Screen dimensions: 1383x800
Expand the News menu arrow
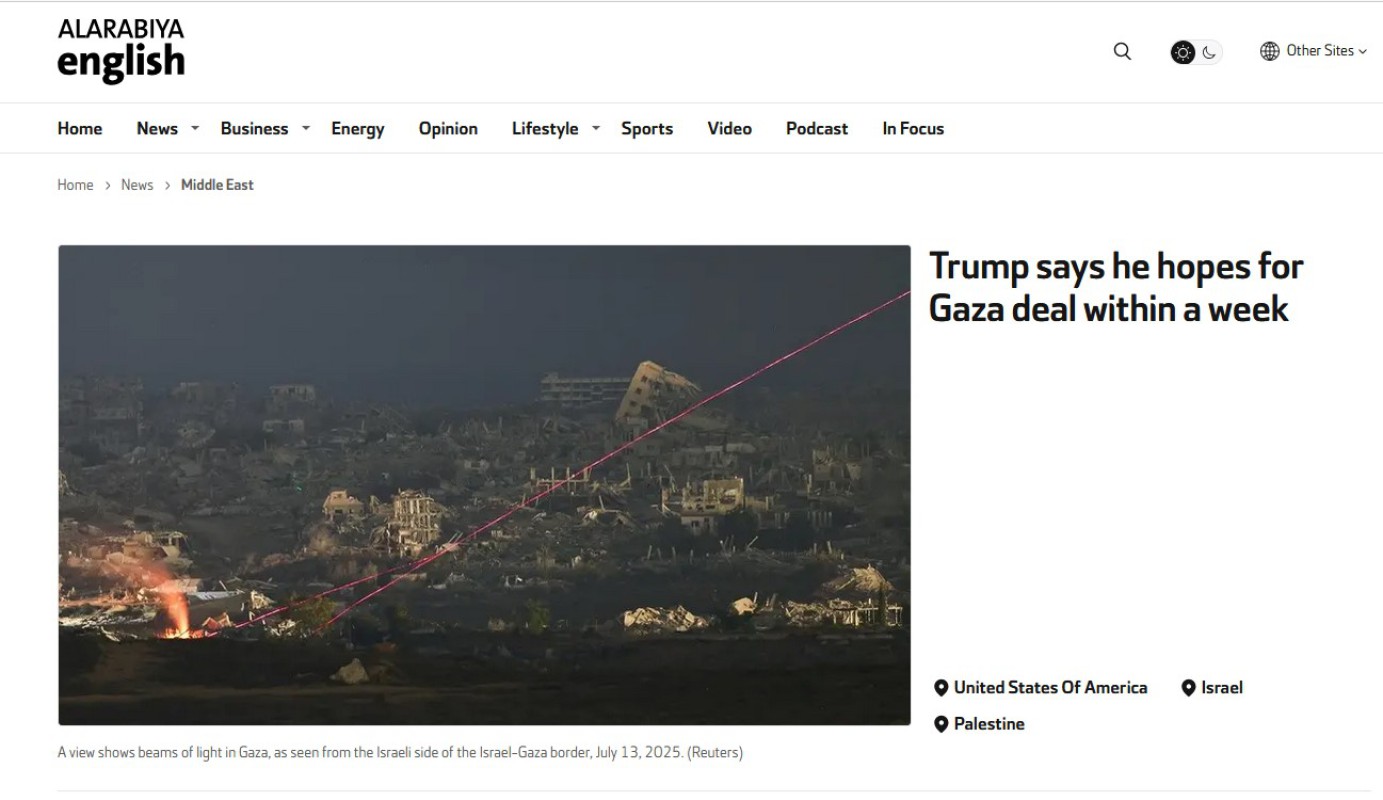[195, 128]
